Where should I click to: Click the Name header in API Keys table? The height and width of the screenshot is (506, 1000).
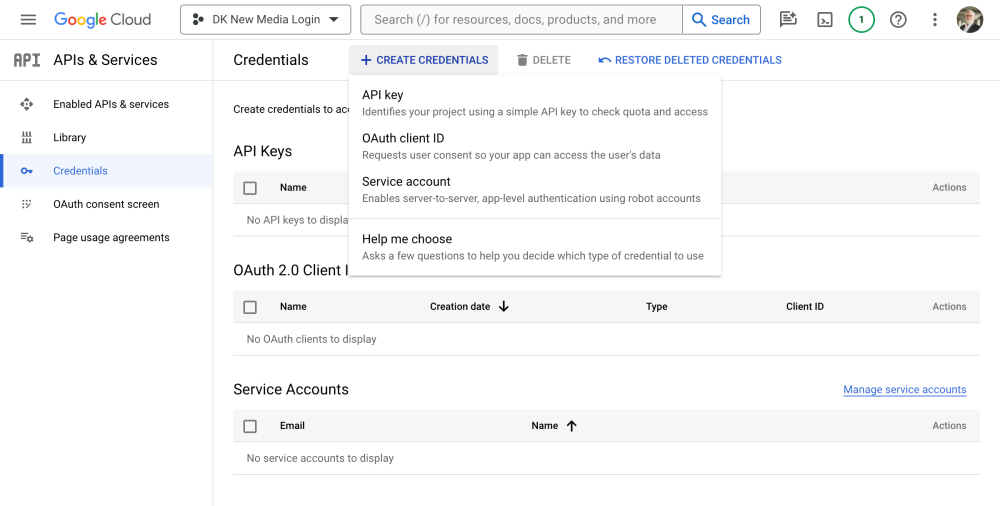pyautogui.click(x=293, y=188)
